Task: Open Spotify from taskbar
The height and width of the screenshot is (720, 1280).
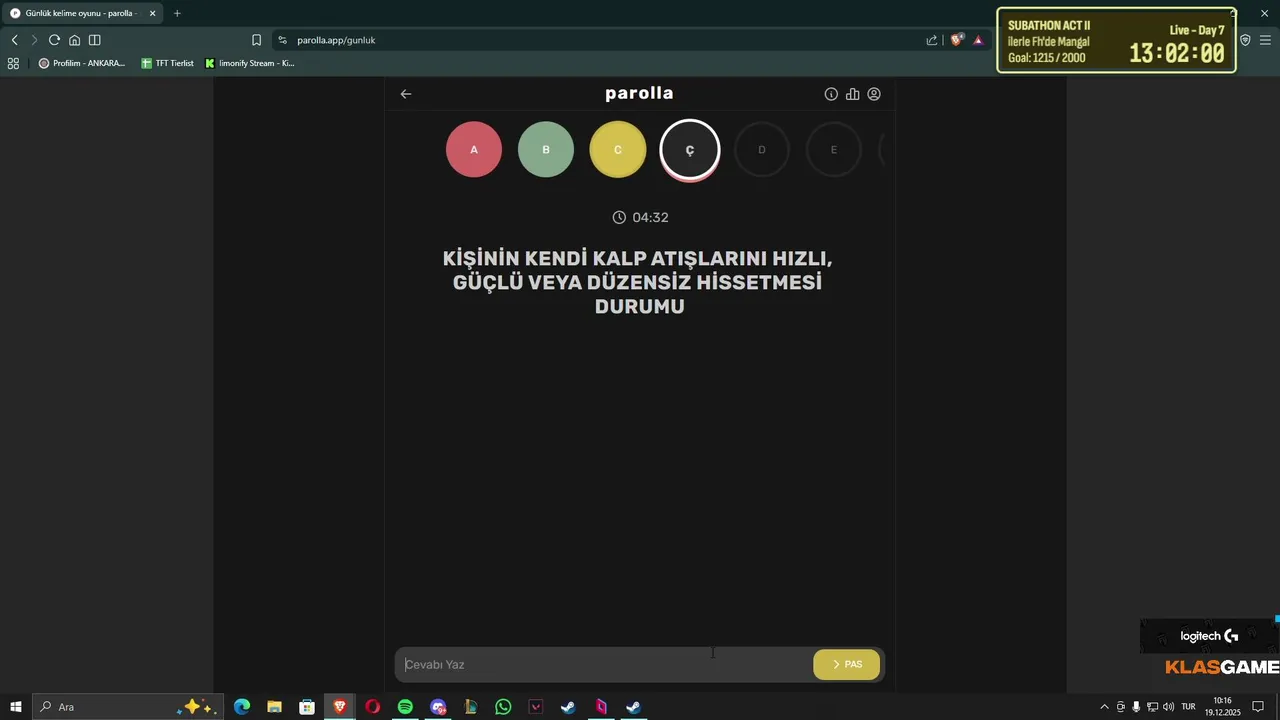Action: 405,707
